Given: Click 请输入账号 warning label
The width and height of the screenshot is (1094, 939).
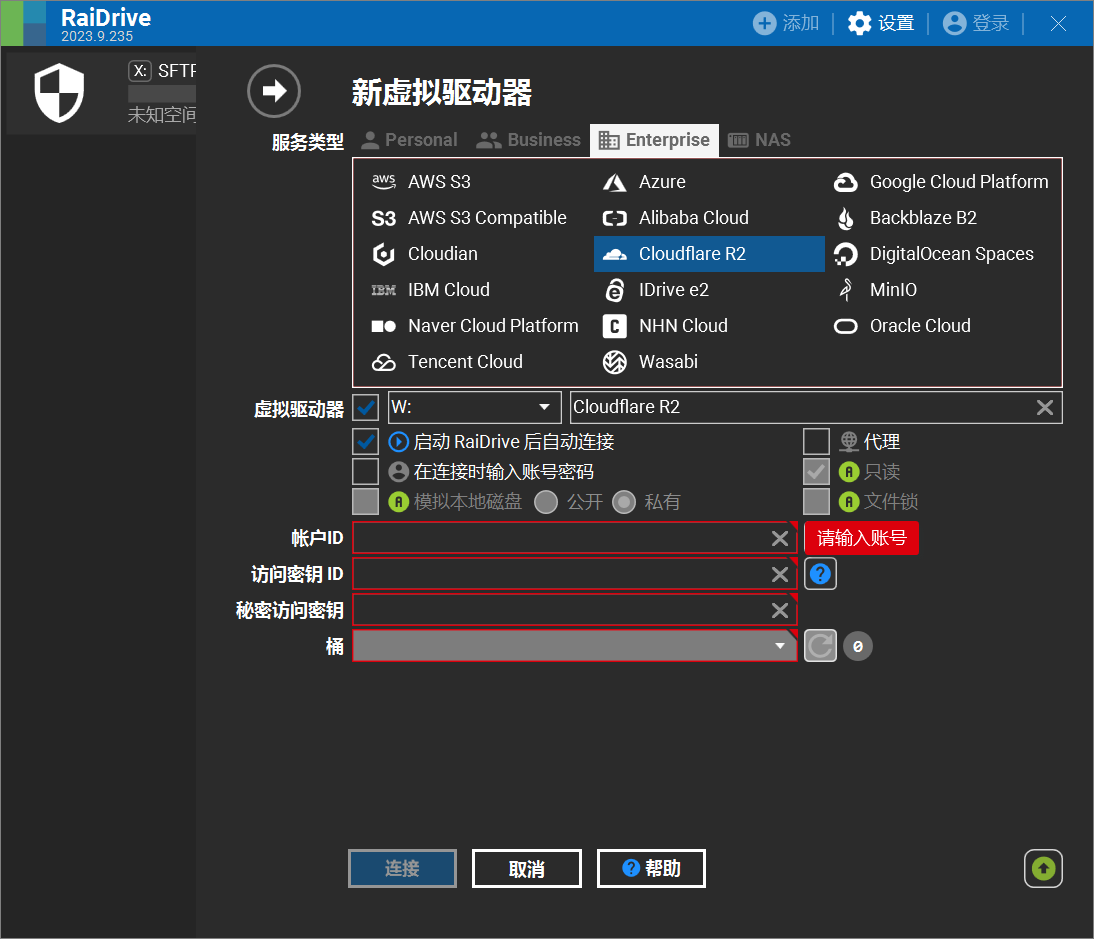Looking at the screenshot, I should 862,538.
